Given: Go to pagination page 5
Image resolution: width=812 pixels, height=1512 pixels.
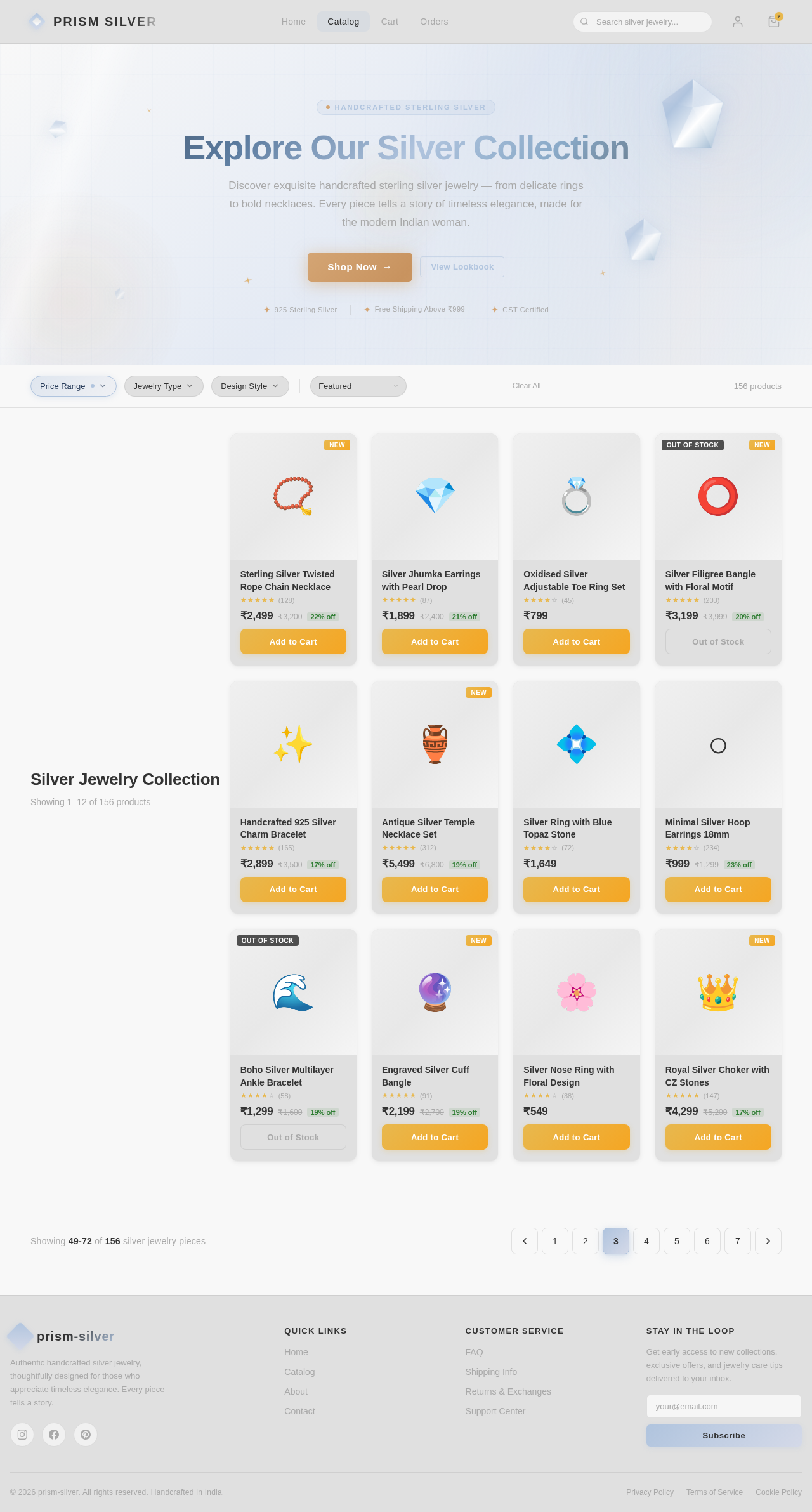Looking at the screenshot, I should point(677,1241).
